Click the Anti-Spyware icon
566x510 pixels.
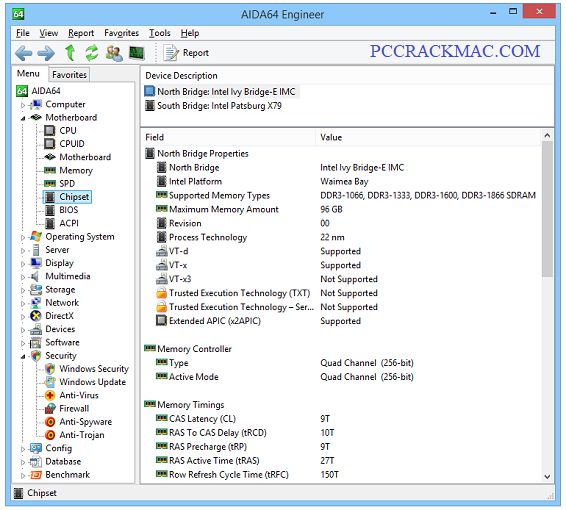(x=50, y=422)
